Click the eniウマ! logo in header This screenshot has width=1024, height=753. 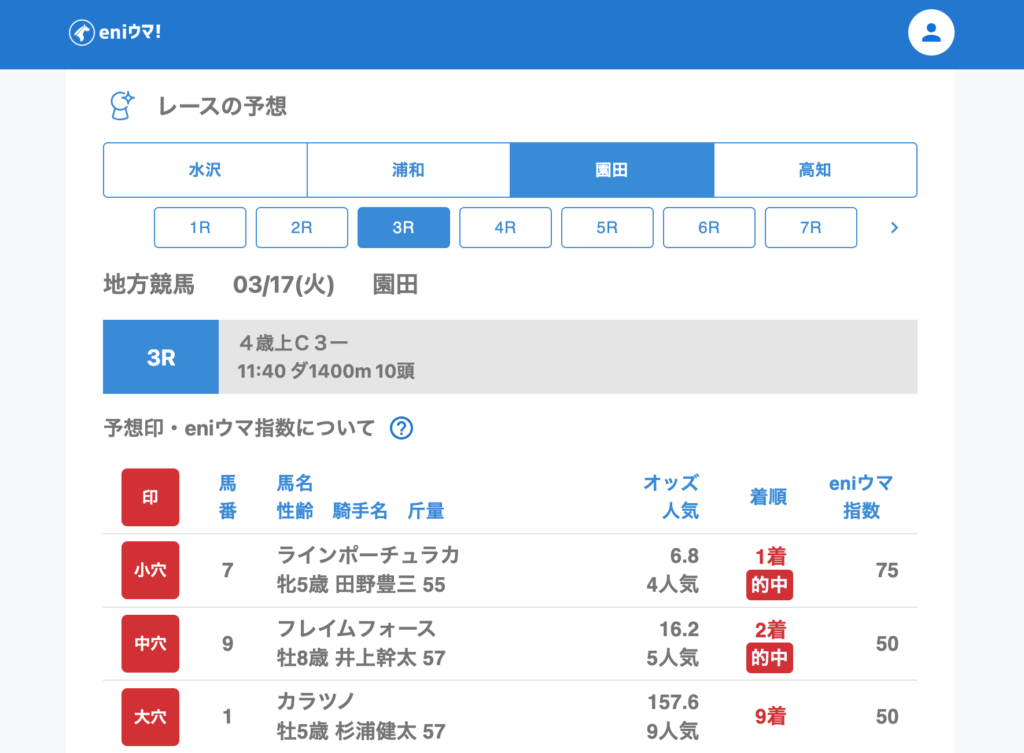(115, 32)
